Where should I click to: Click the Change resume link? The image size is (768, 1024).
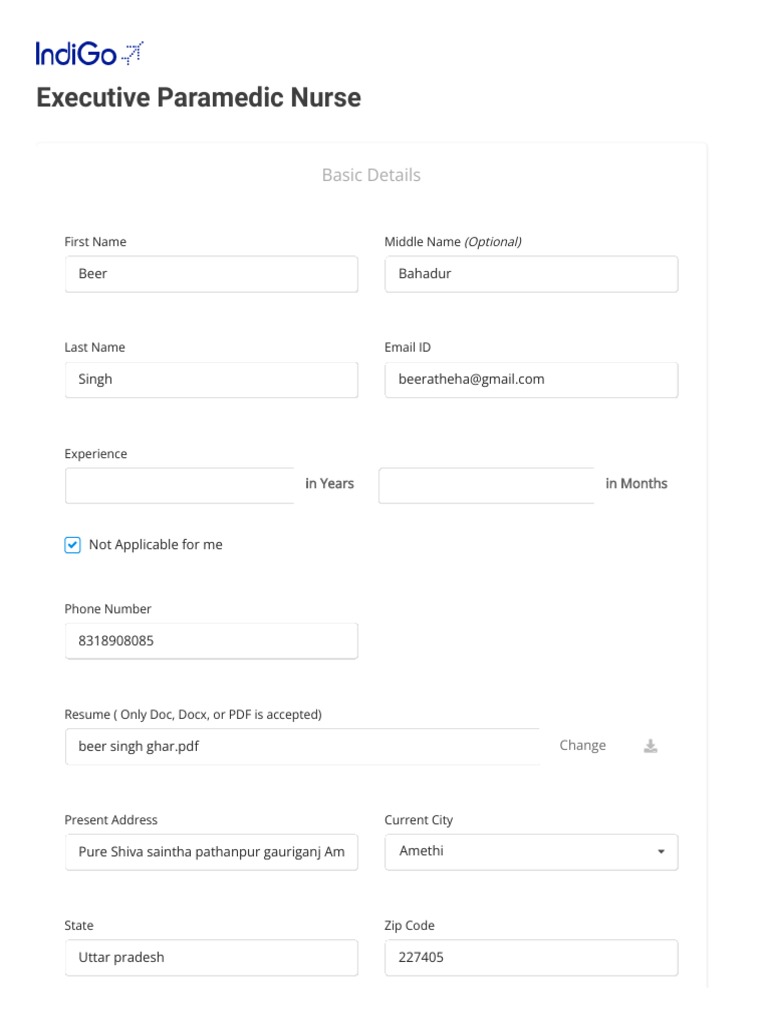(582, 746)
